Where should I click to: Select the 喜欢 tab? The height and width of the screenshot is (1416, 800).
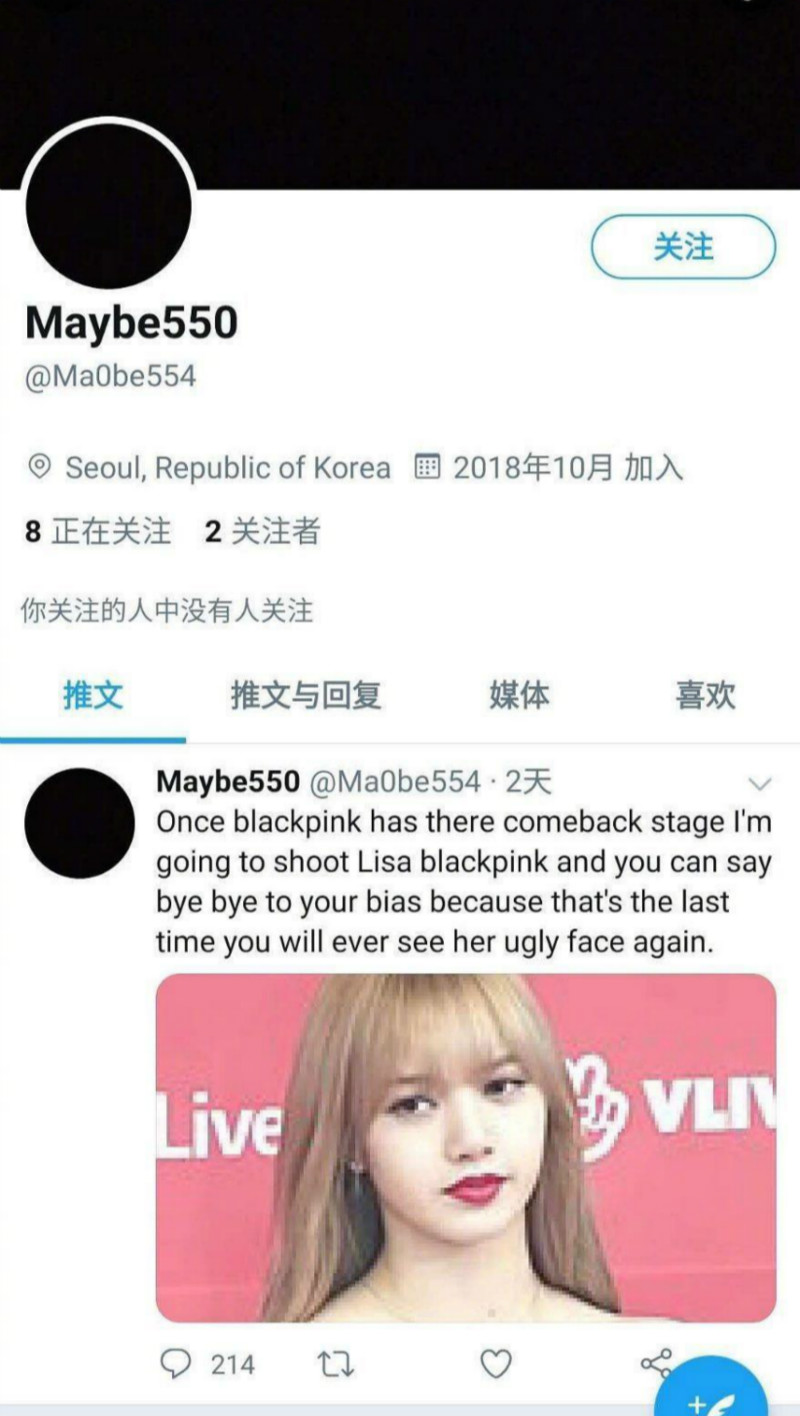point(705,695)
